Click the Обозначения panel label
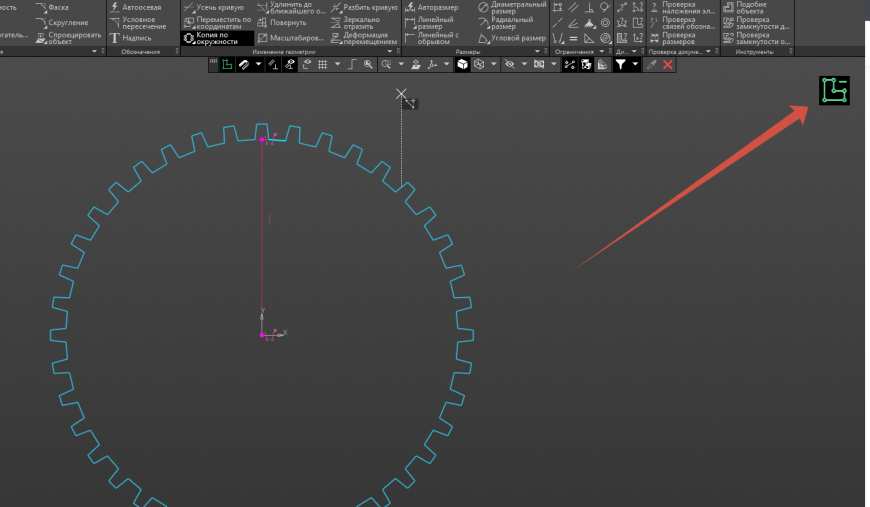Viewport: 870px width, 507px height. [x=141, y=52]
